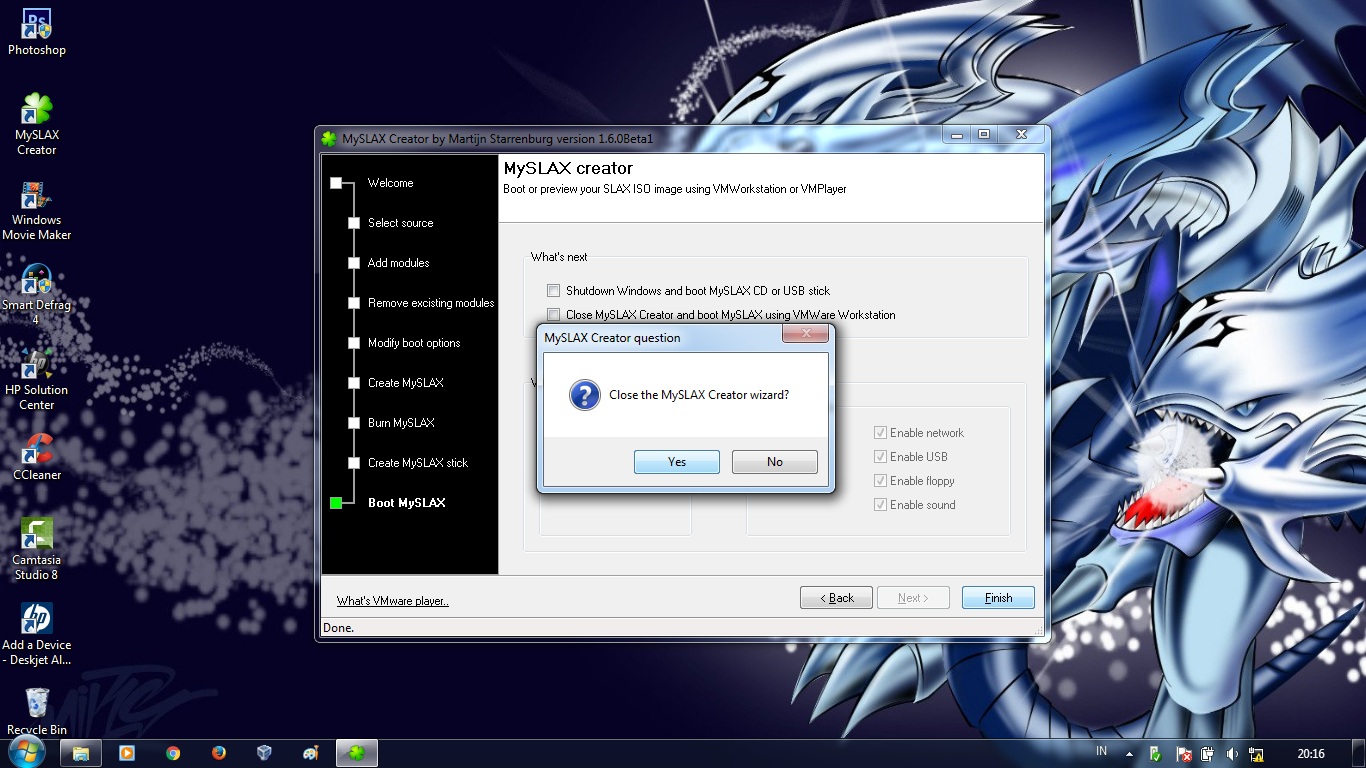The width and height of the screenshot is (1366, 768).
Task: Go to the Create MySLAX stick step
Action: click(x=418, y=463)
